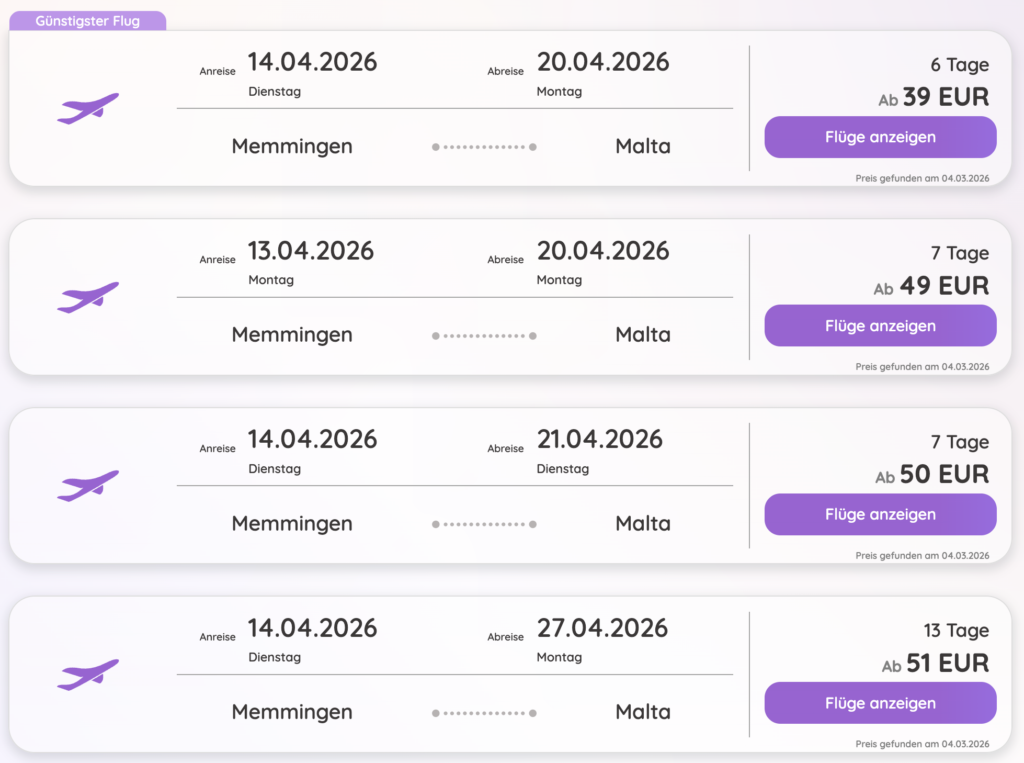
Task: Click the Günstigster Flug badge
Action: [87, 21]
